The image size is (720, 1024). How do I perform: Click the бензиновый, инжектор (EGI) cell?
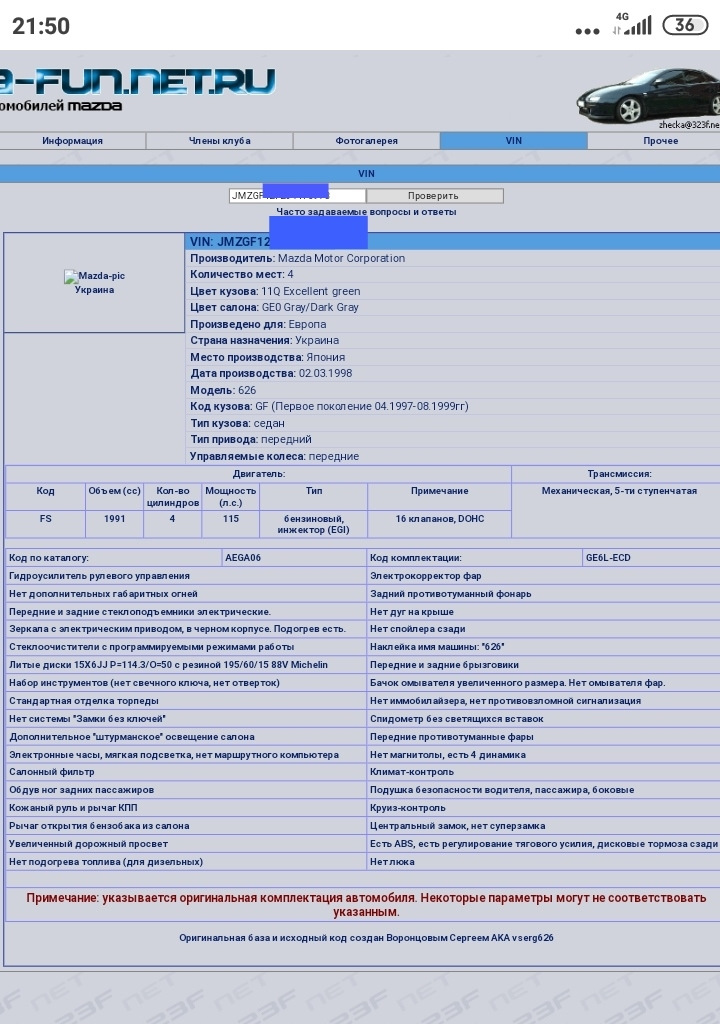click(314, 524)
